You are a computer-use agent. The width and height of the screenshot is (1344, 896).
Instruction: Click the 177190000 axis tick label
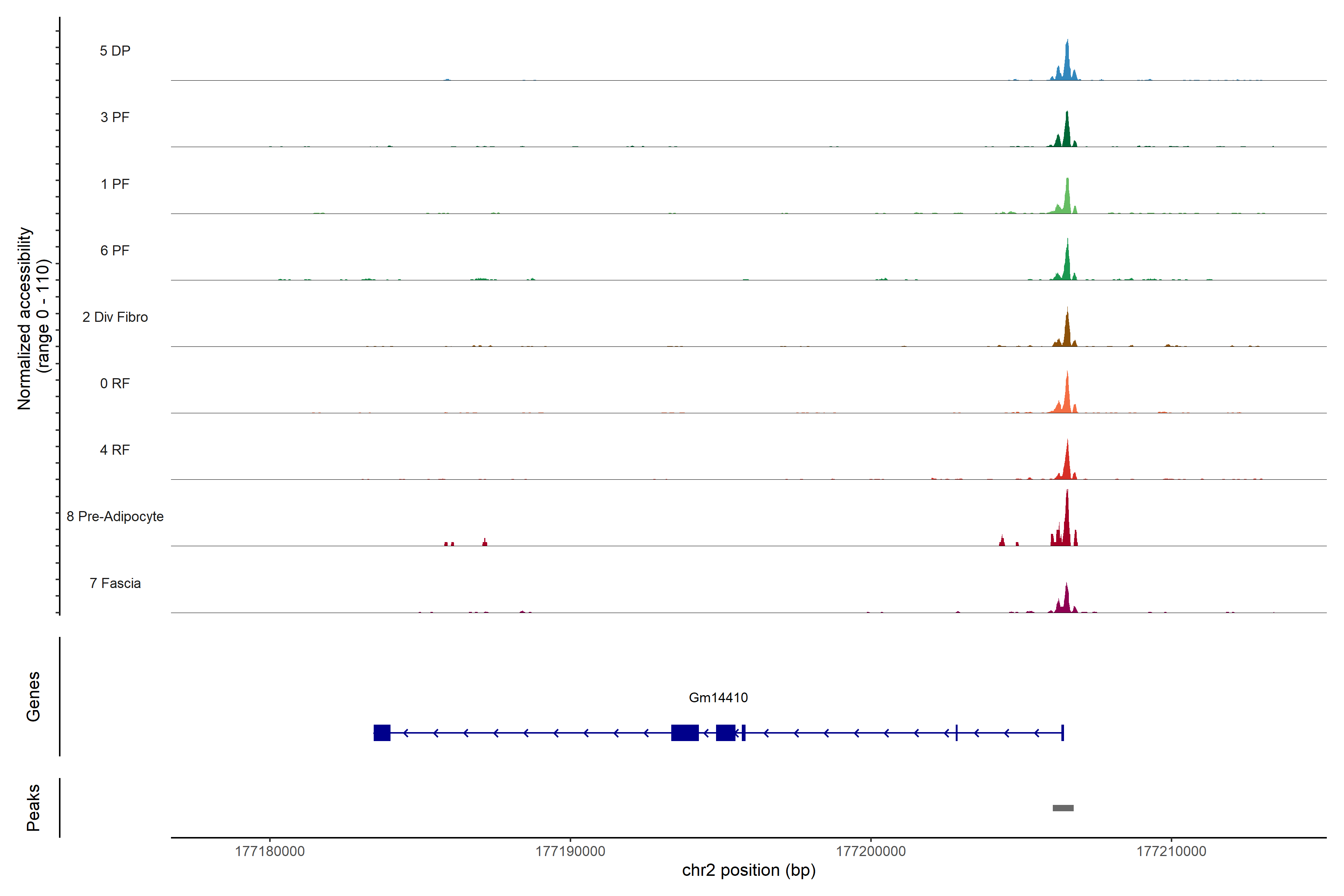tap(570, 851)
